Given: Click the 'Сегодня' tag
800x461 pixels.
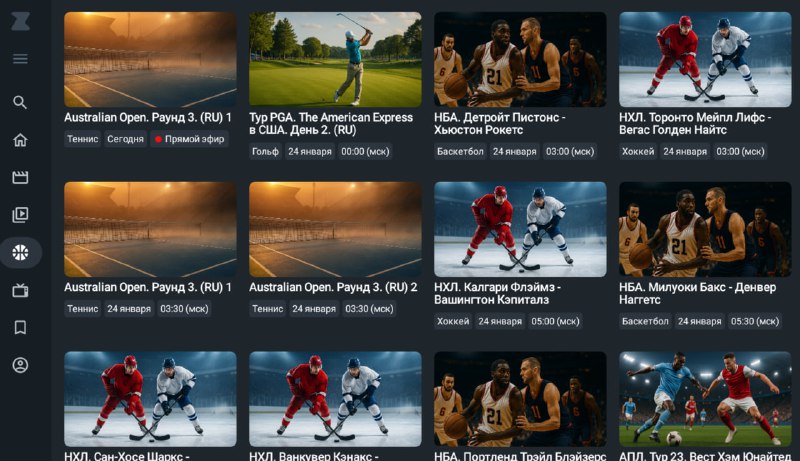Looking at the screenshot, I should pyautogui.click(x=126, y=139).
